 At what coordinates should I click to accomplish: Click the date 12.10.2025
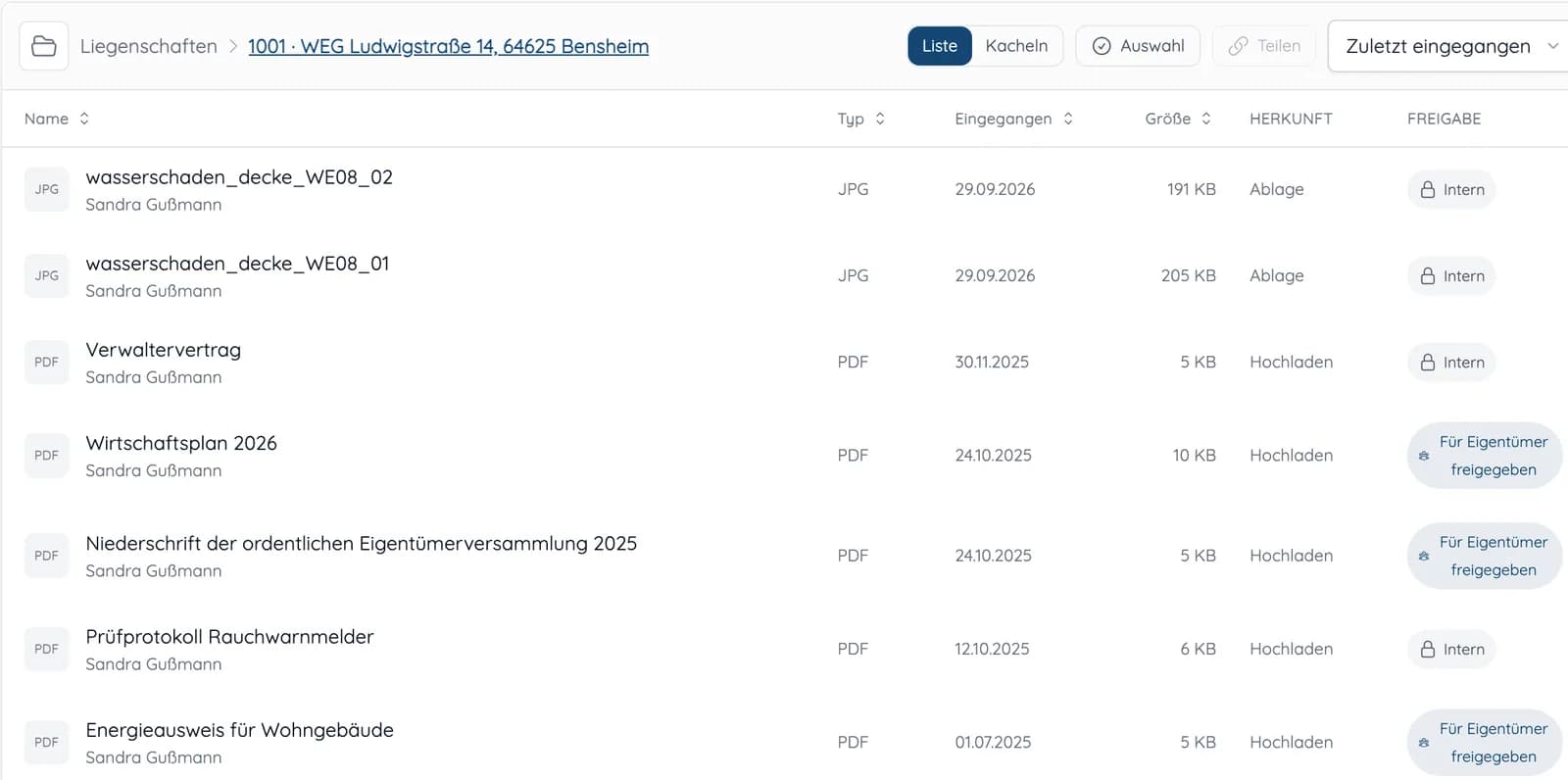992,650
